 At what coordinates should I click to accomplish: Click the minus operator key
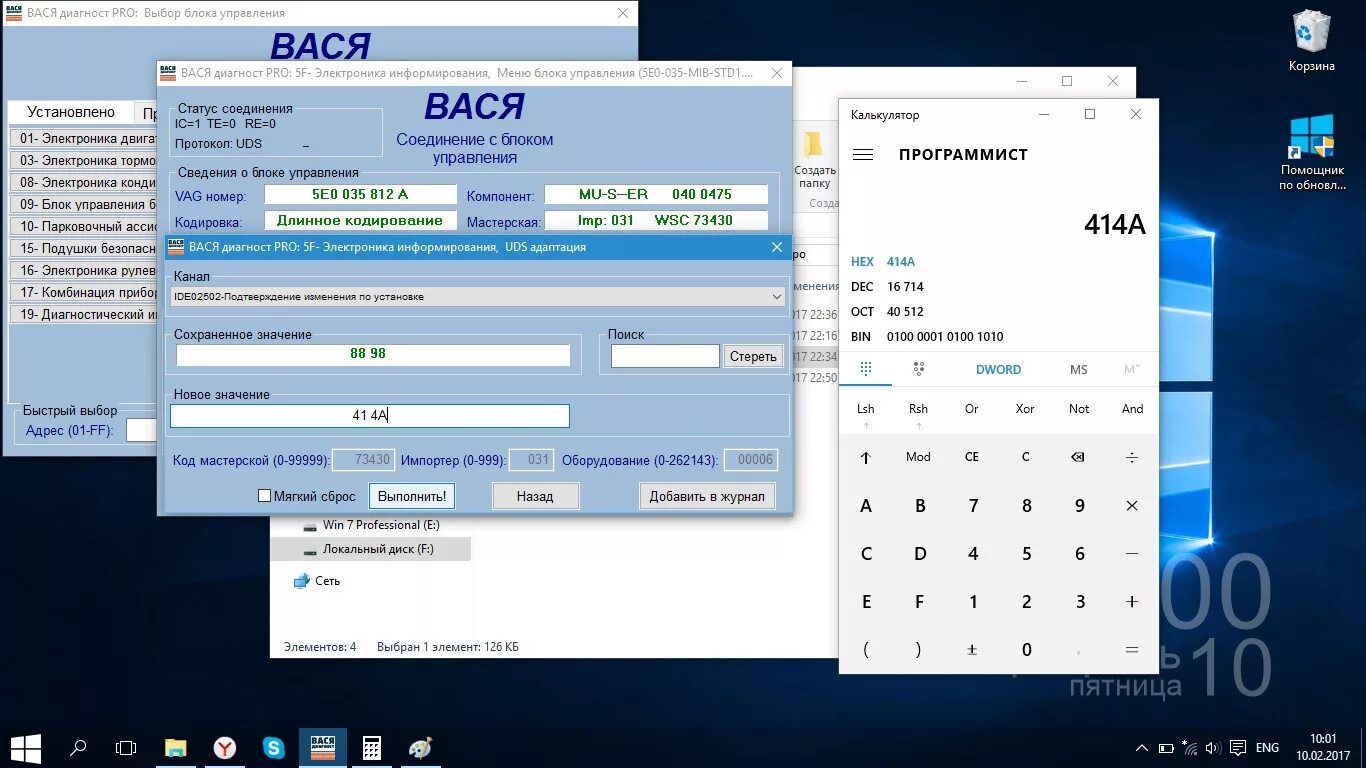[x=1132, y=553]
